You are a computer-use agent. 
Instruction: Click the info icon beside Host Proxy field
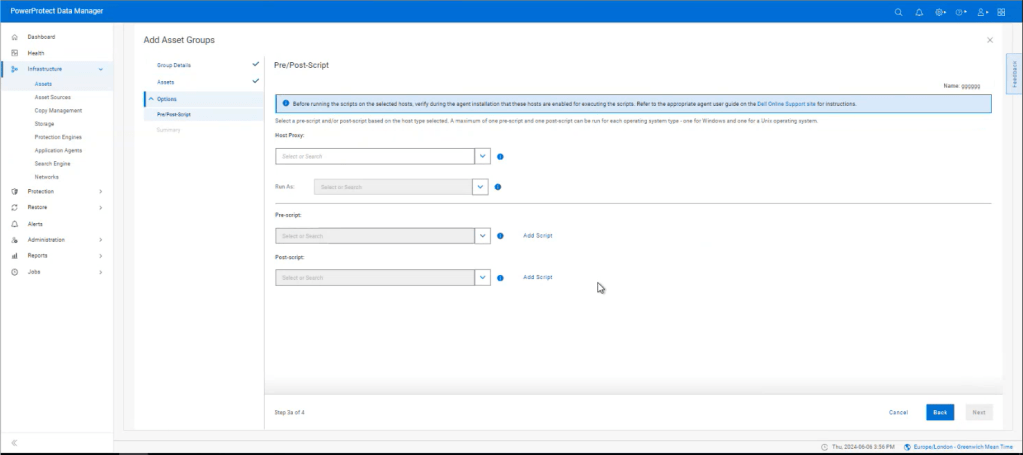tap(500, 156)
